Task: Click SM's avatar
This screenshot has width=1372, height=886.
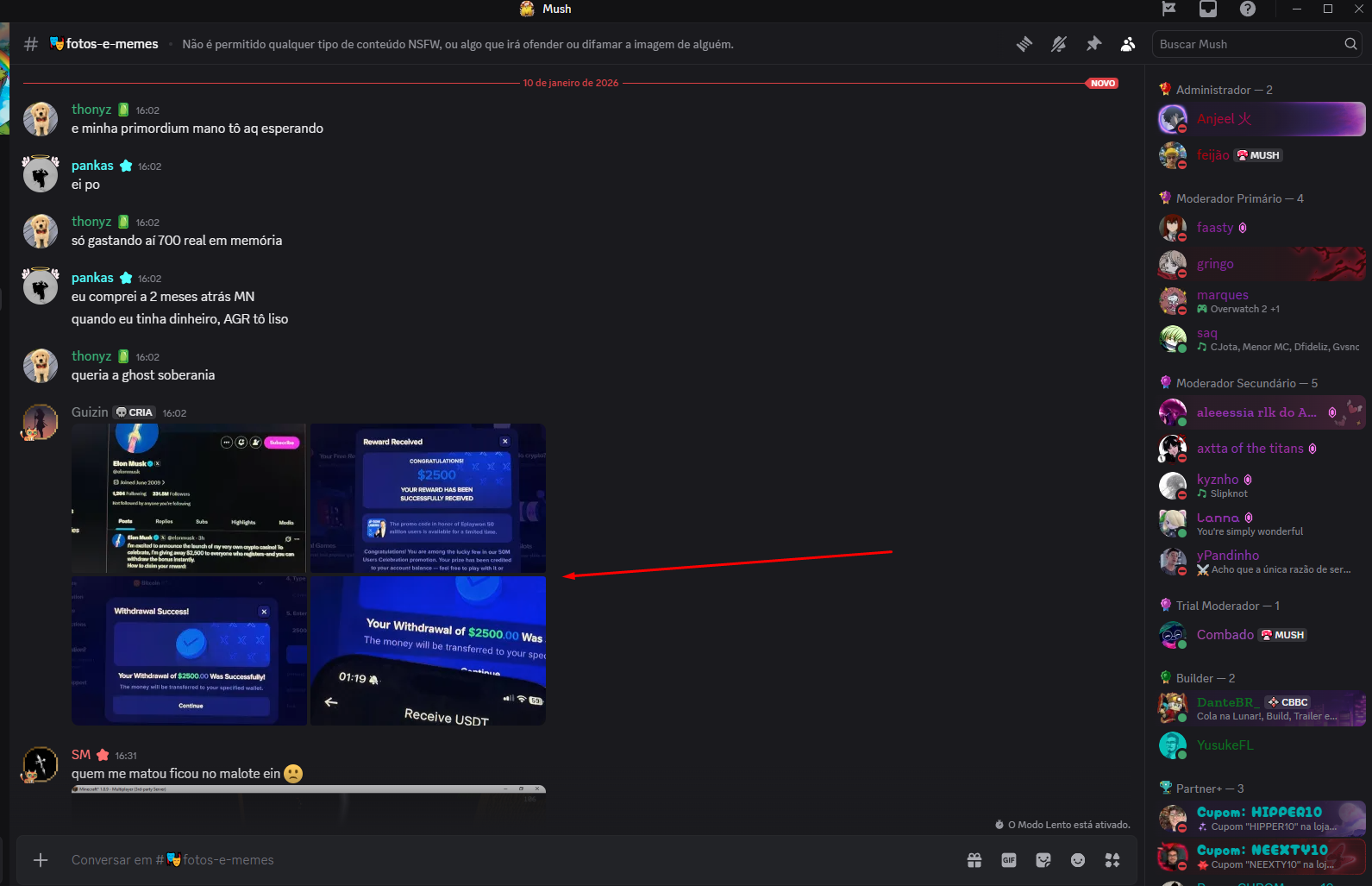Action: (41, 764)
